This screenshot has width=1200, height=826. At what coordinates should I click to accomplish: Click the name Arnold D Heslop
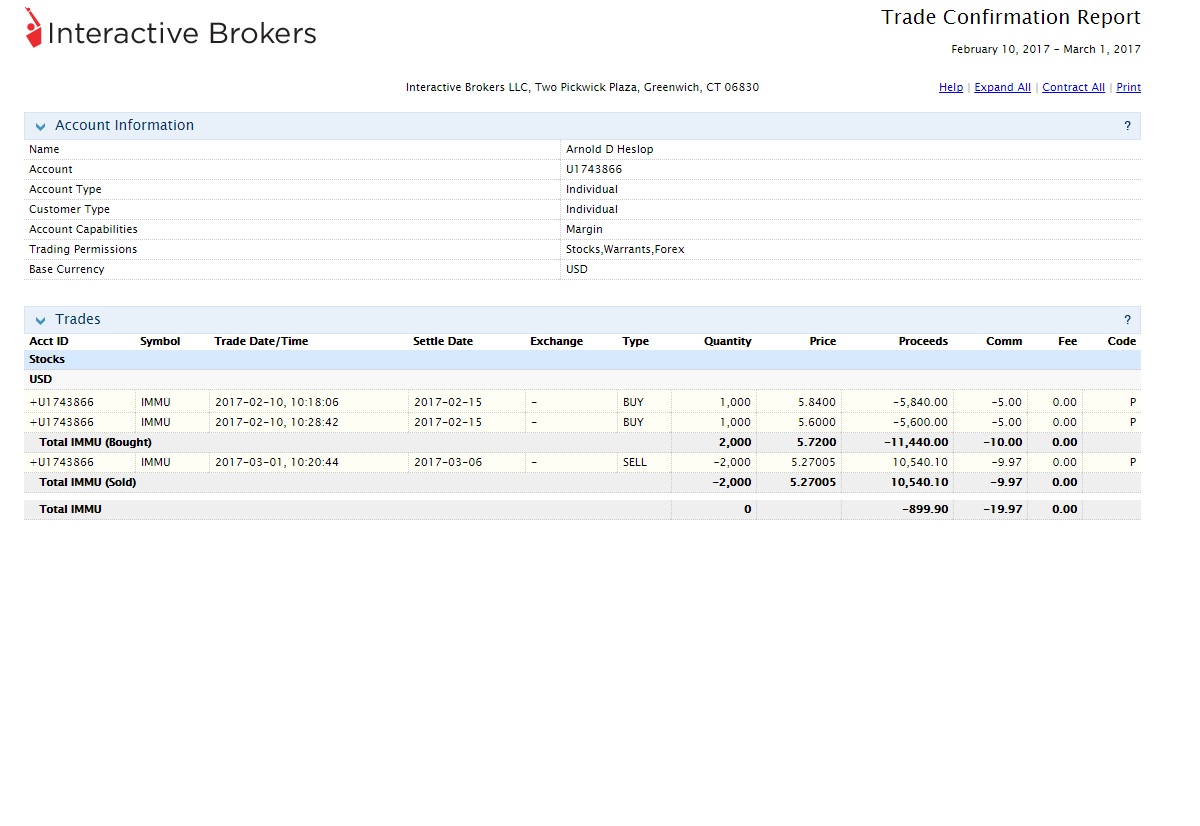609,149
